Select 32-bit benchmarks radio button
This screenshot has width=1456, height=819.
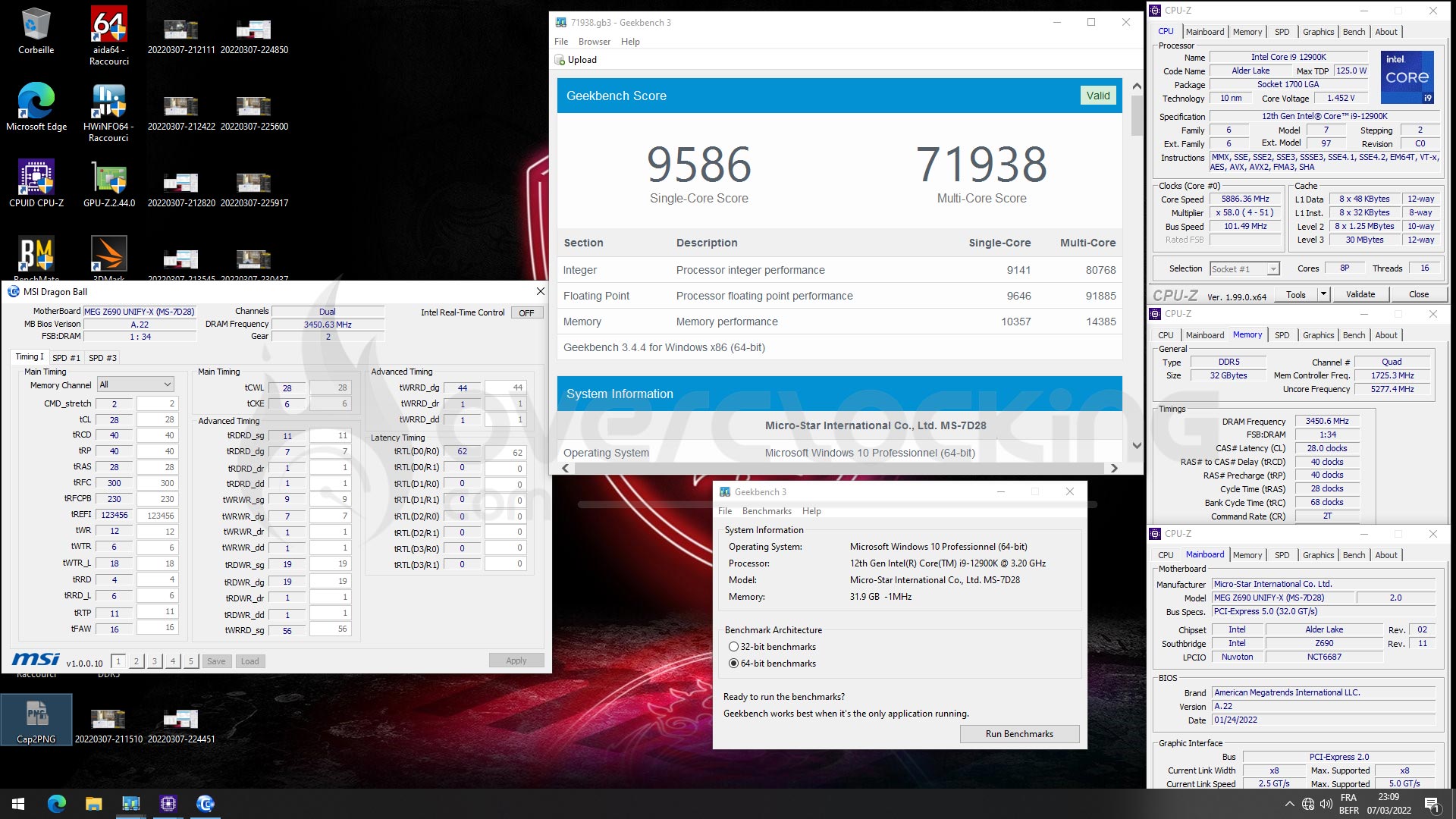[733, 647]
